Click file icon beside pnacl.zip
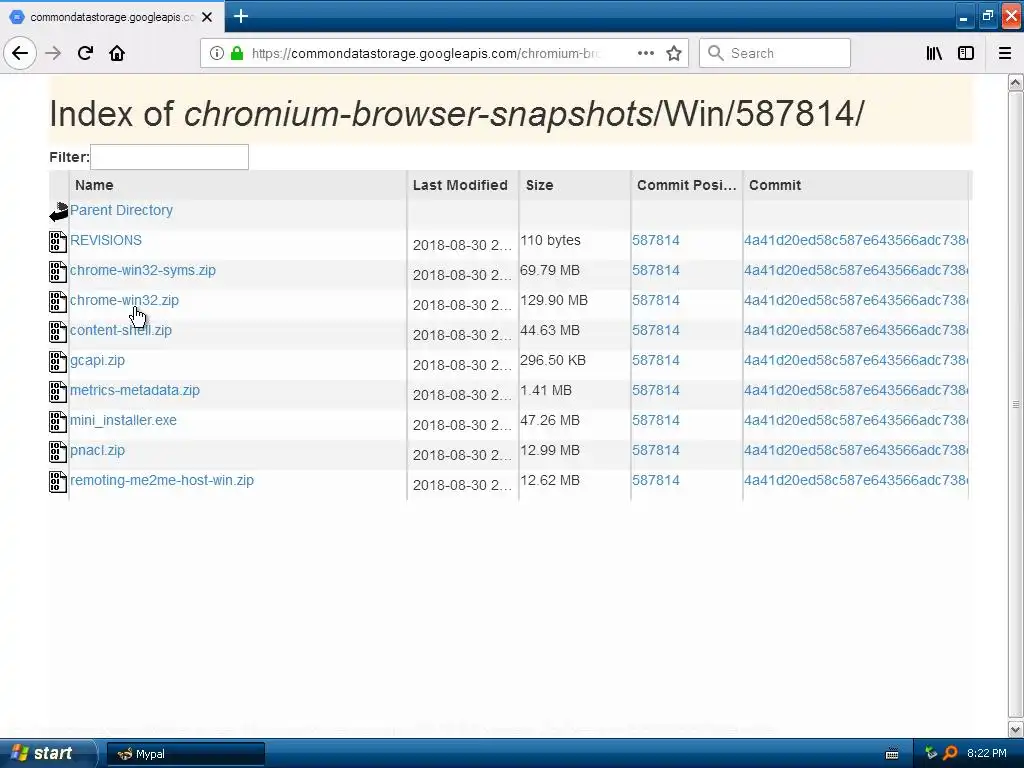This screenshot has width=1024, height=768. coord(58,452)
